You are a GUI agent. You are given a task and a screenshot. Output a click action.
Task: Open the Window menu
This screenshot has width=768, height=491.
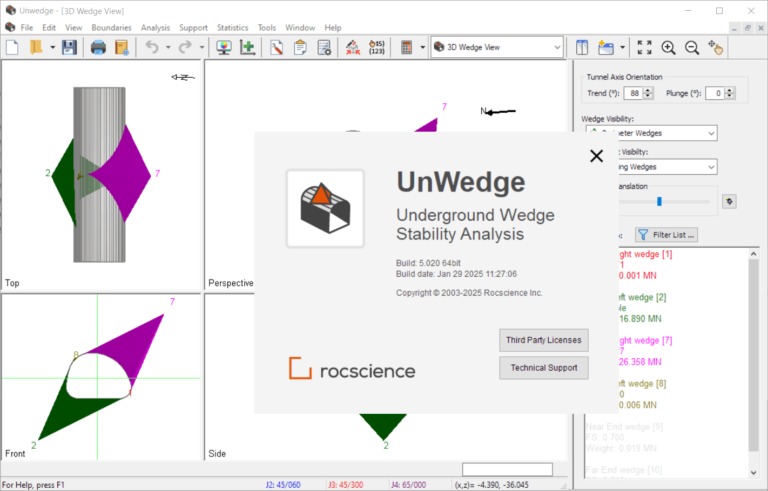(300, 27)
